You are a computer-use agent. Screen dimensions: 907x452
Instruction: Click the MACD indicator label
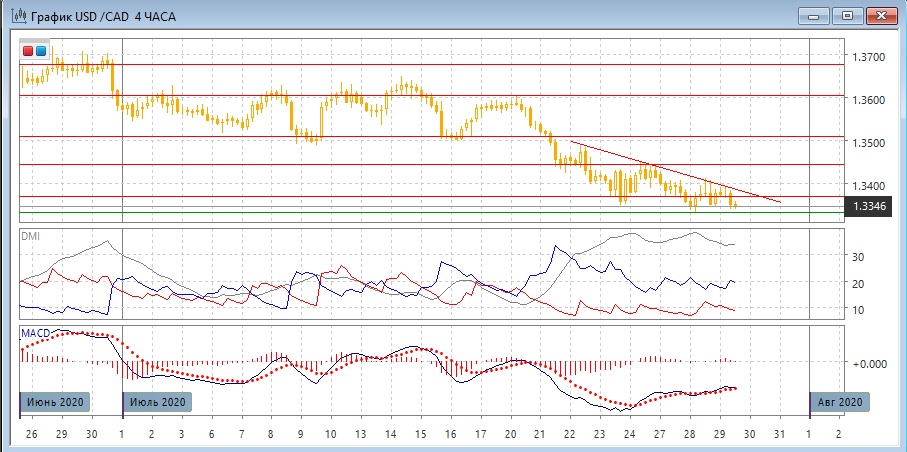[x=38, y=330]
